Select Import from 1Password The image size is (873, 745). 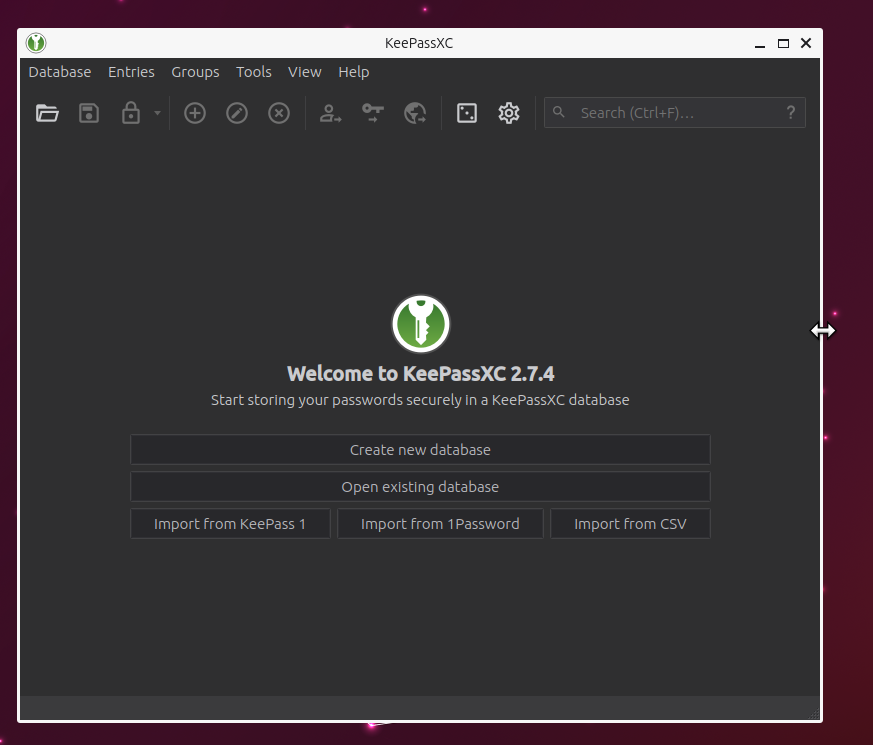(x=440, y=523)
